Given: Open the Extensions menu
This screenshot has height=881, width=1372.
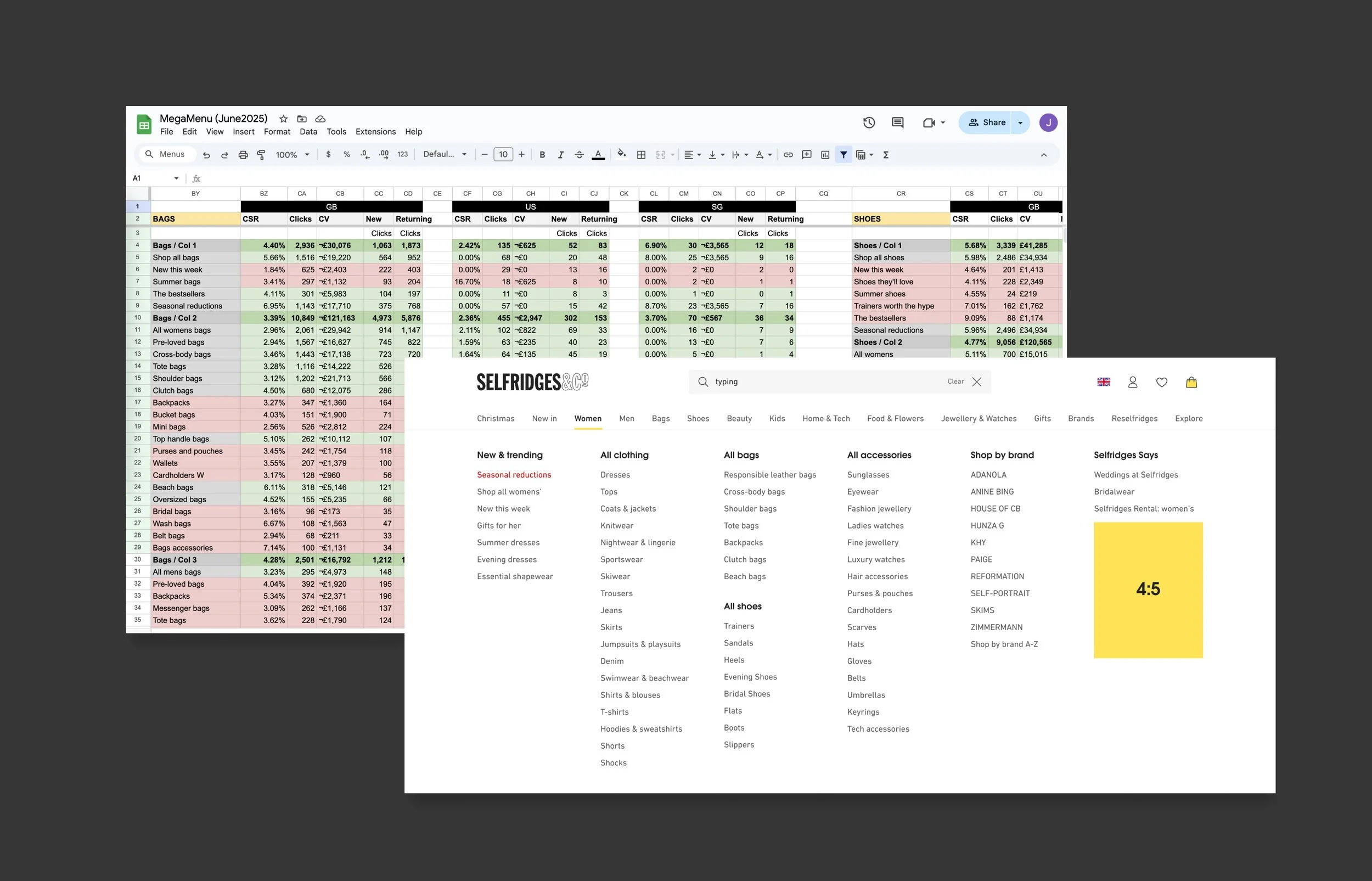Looking at the screenshot, I should (375, 132).
